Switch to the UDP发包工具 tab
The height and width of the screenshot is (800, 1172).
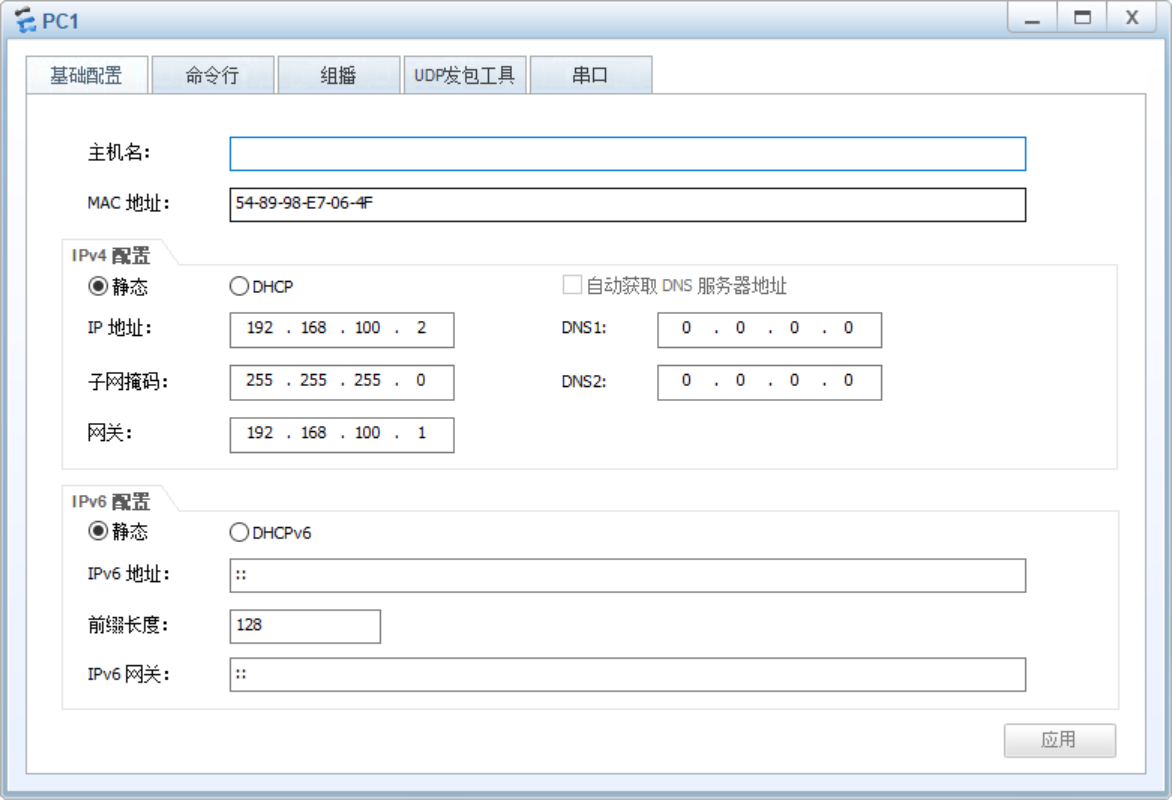pos(463,74)
